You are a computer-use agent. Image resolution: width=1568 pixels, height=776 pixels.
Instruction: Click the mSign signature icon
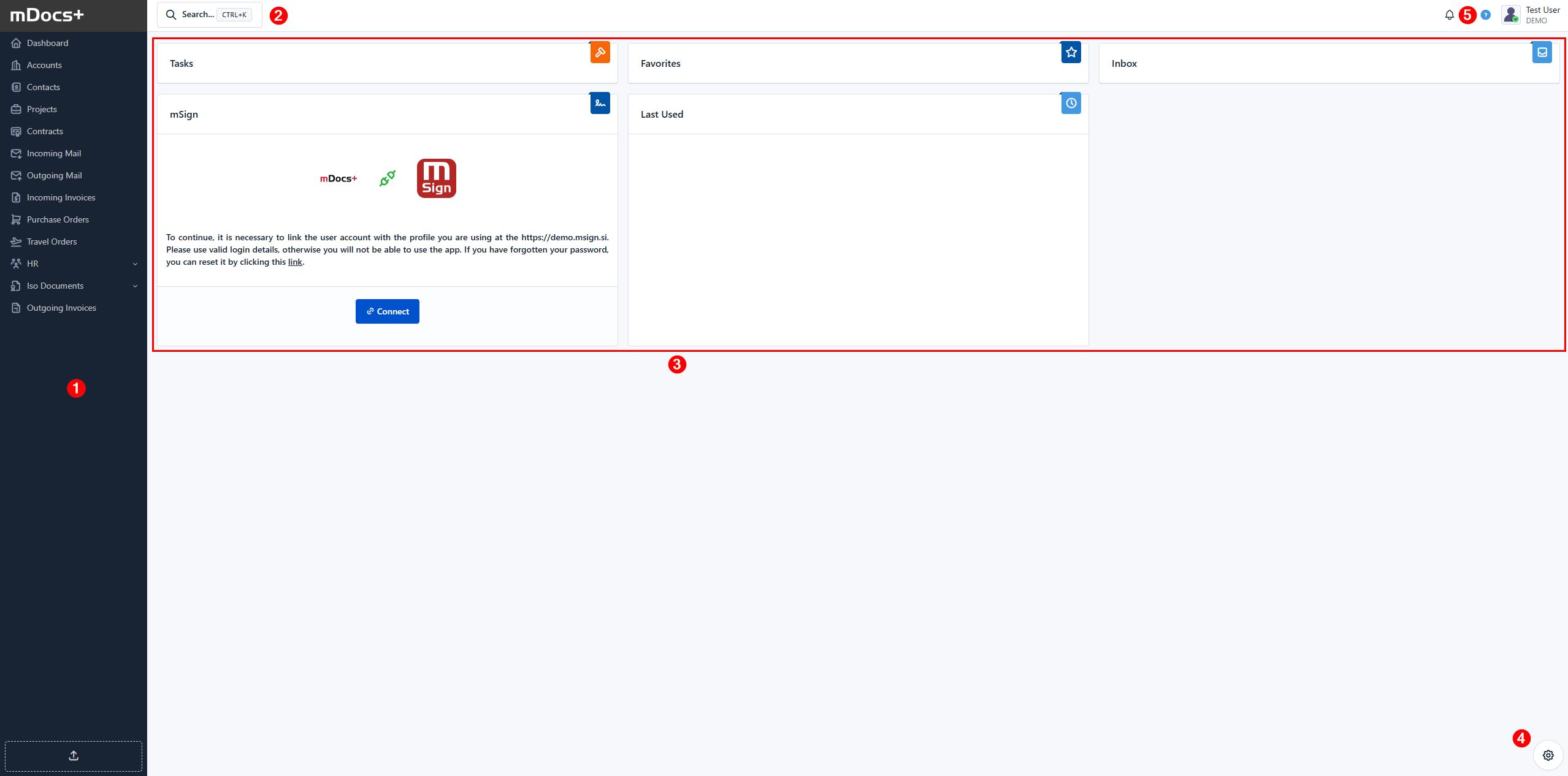600,103
